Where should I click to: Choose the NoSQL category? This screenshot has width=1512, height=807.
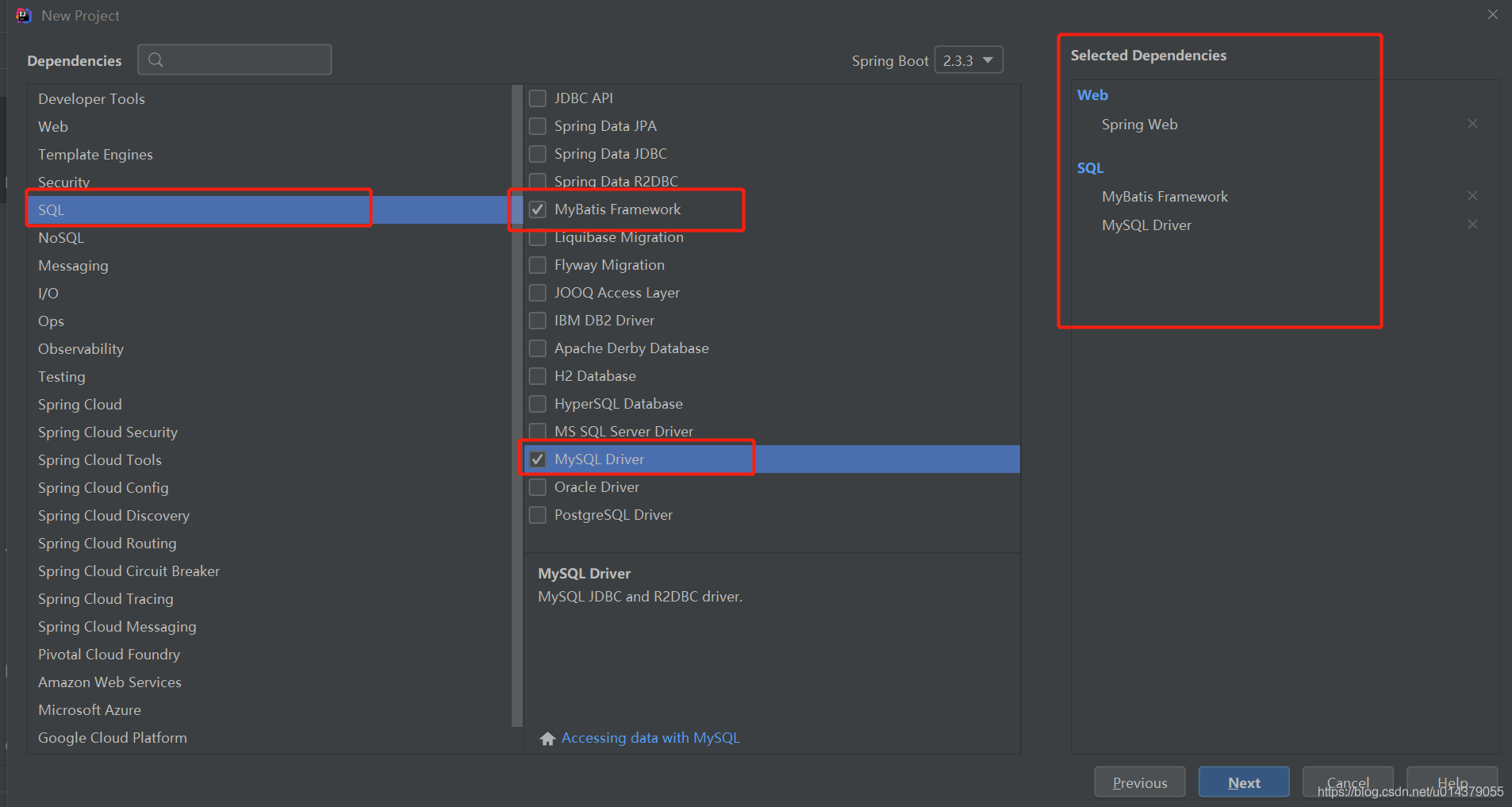(270, 238)
